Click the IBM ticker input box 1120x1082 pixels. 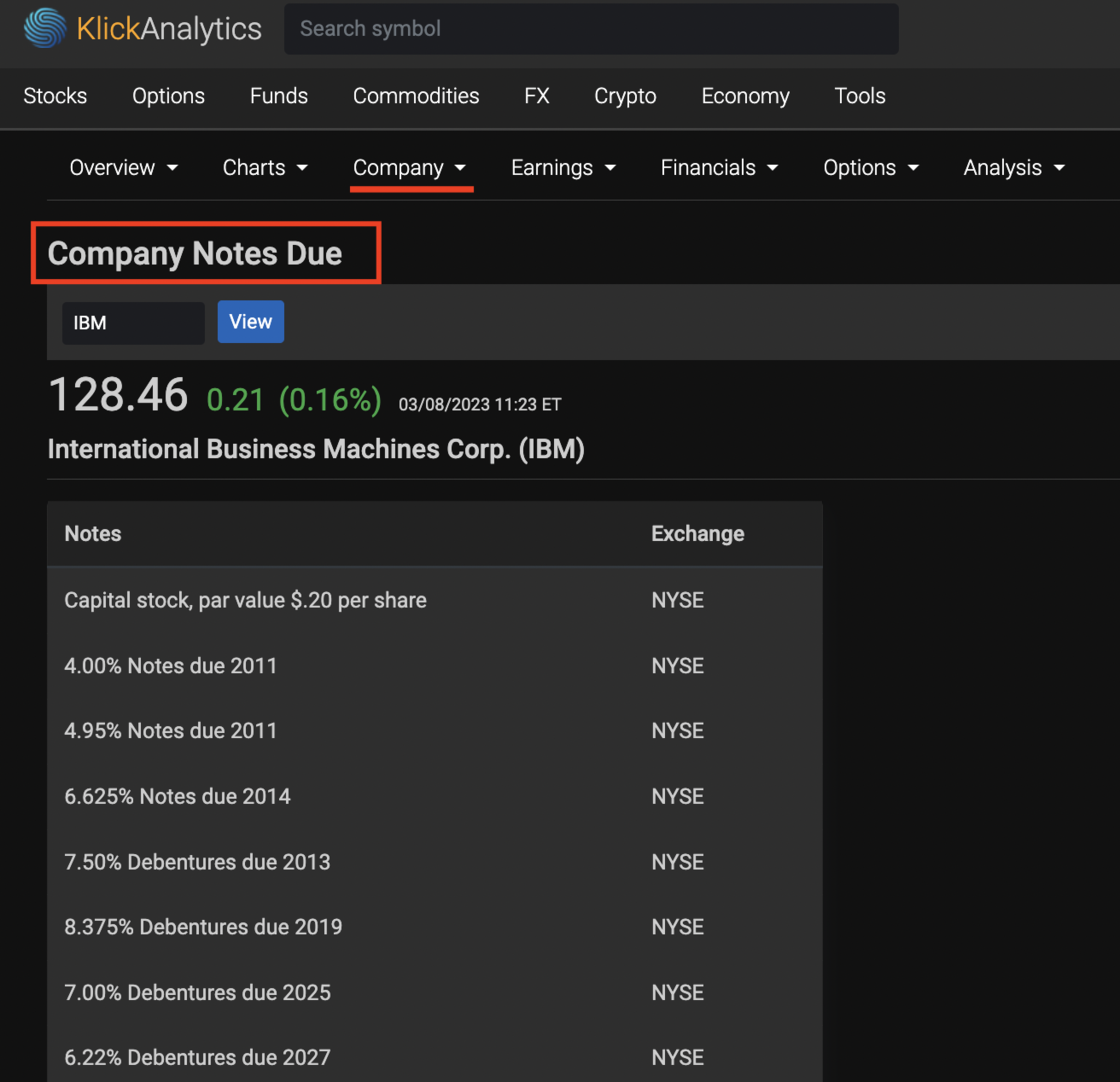point(134,323)
